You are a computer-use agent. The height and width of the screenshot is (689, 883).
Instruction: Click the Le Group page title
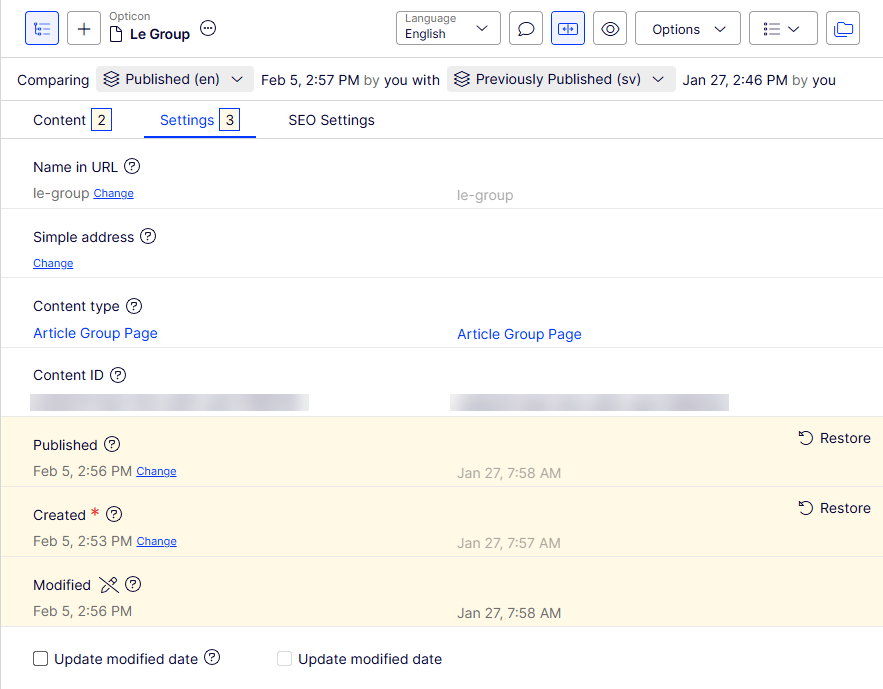[x=160, y=34]
